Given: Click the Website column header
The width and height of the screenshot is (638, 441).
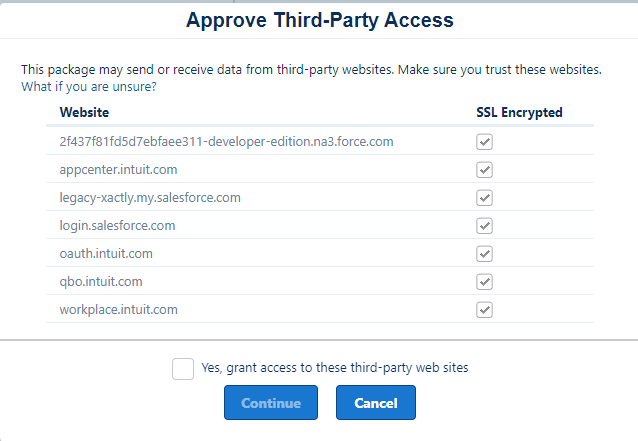Looking at the screenshot, I should 84,112.
